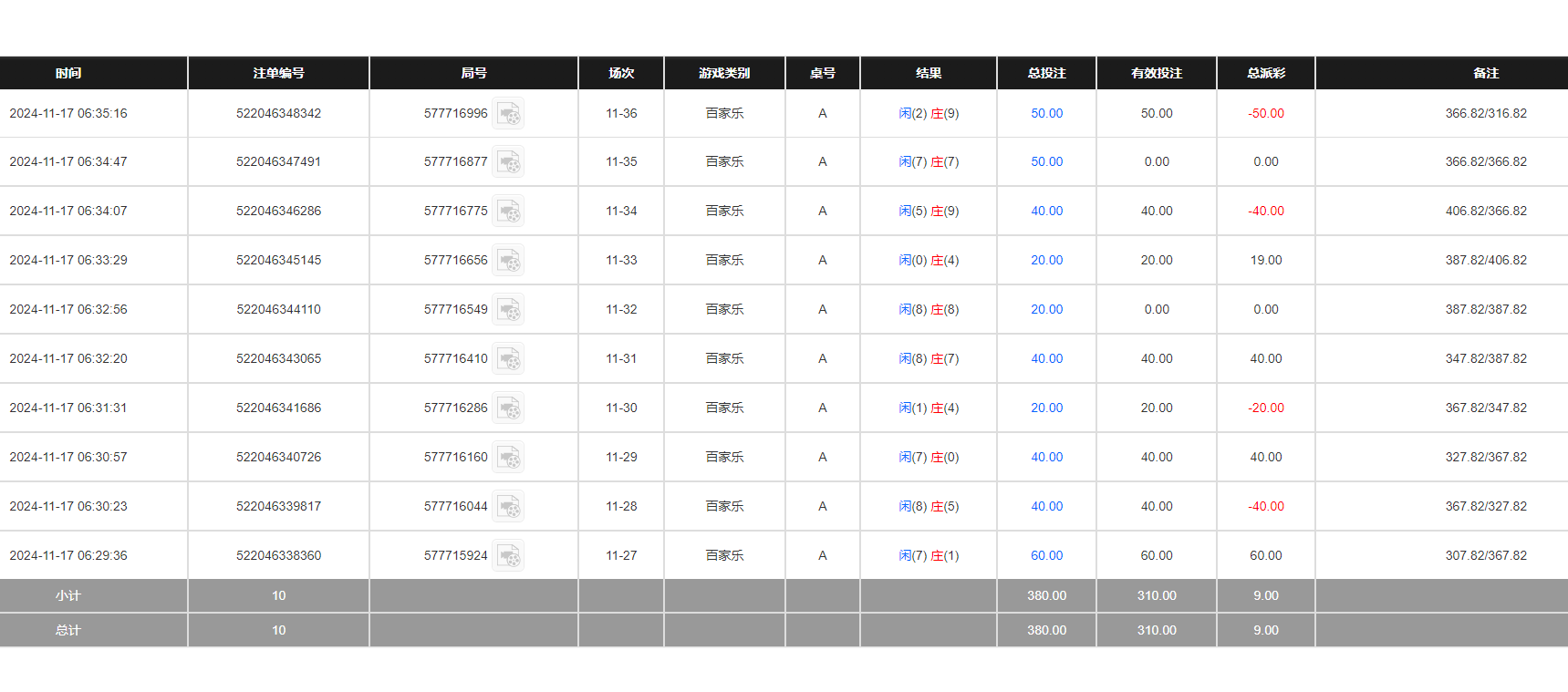Screen dimensions: 1568x692
Task: Click the video icon beside round 577716656
Action: (x=508, y=261)
